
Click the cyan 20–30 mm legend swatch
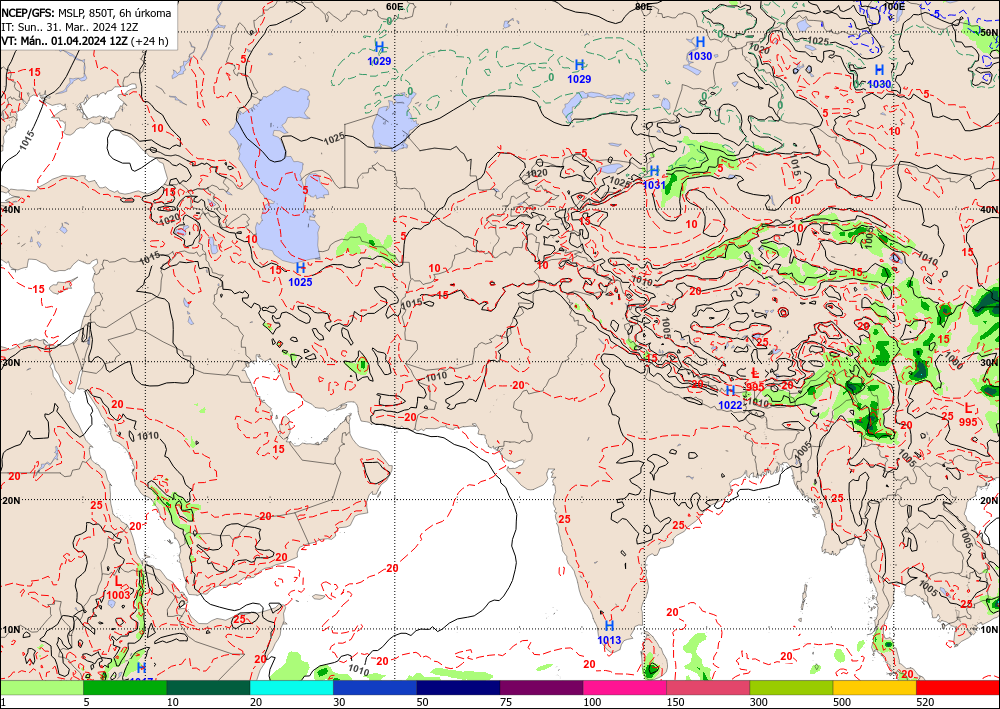click(291, 688)
